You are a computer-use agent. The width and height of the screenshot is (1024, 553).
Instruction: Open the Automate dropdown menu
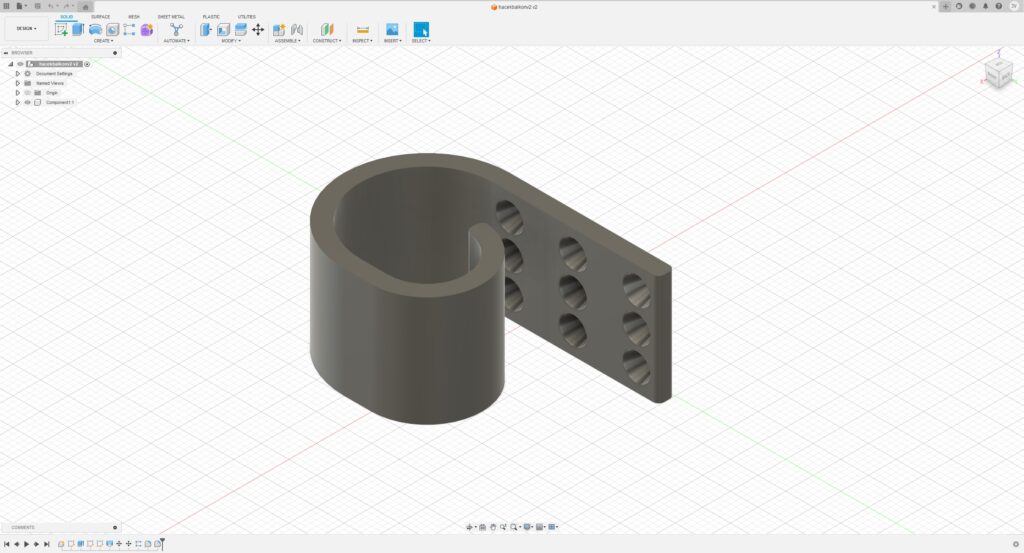[x=176, y=41]
